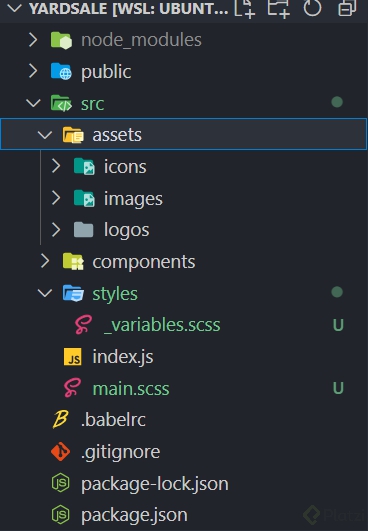Collapse all folders using the header icon
Screen dimensions: 368x531
tap(347, 8)
